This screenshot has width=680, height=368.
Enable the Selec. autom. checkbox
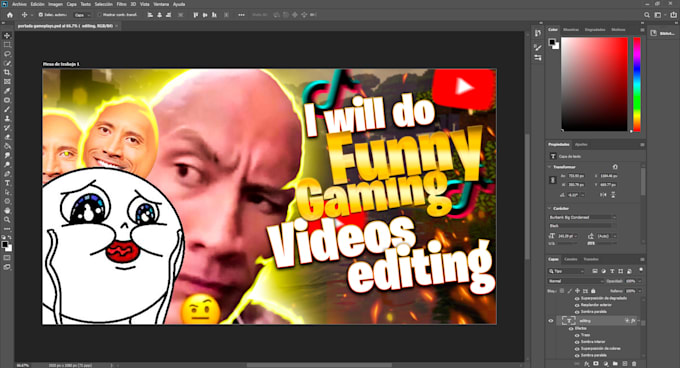click(x=40, y=15)
